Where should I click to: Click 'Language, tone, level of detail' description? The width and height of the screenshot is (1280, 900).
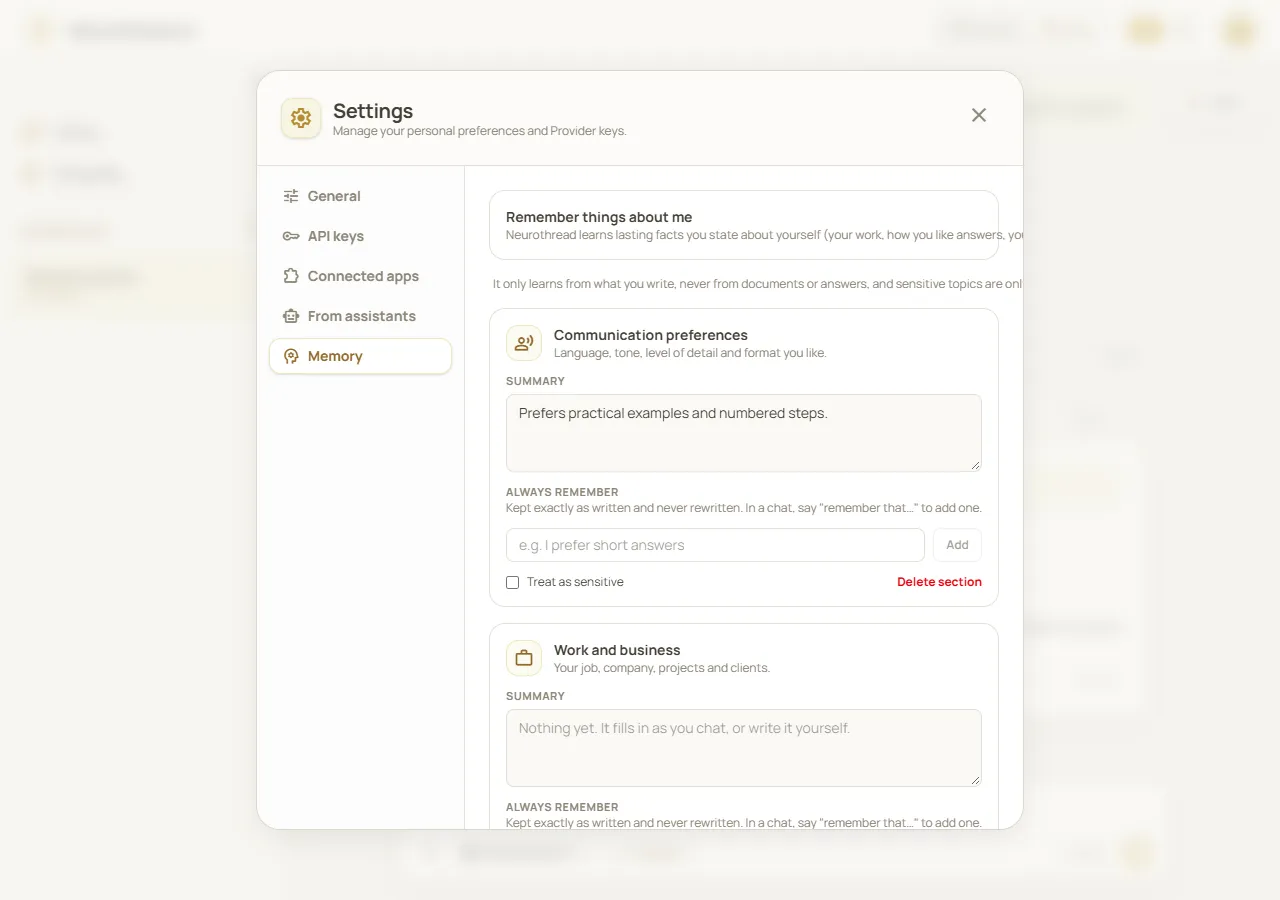(690, 353)
